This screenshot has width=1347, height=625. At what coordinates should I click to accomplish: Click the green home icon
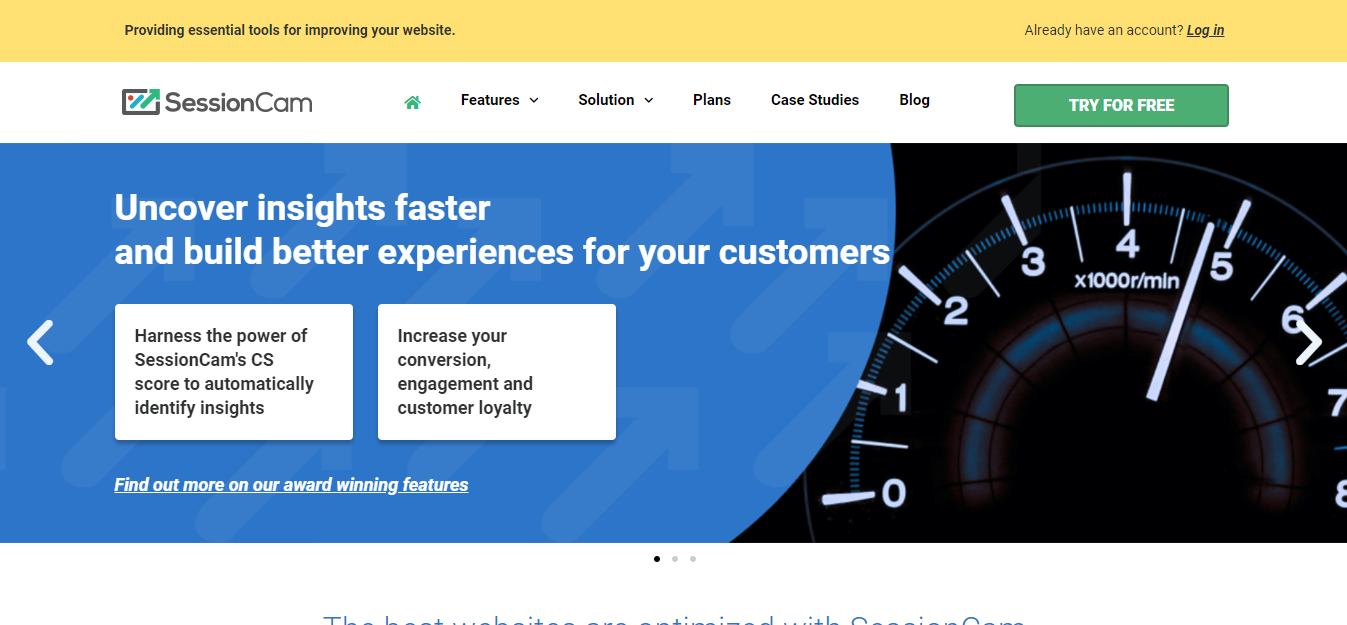412,101
